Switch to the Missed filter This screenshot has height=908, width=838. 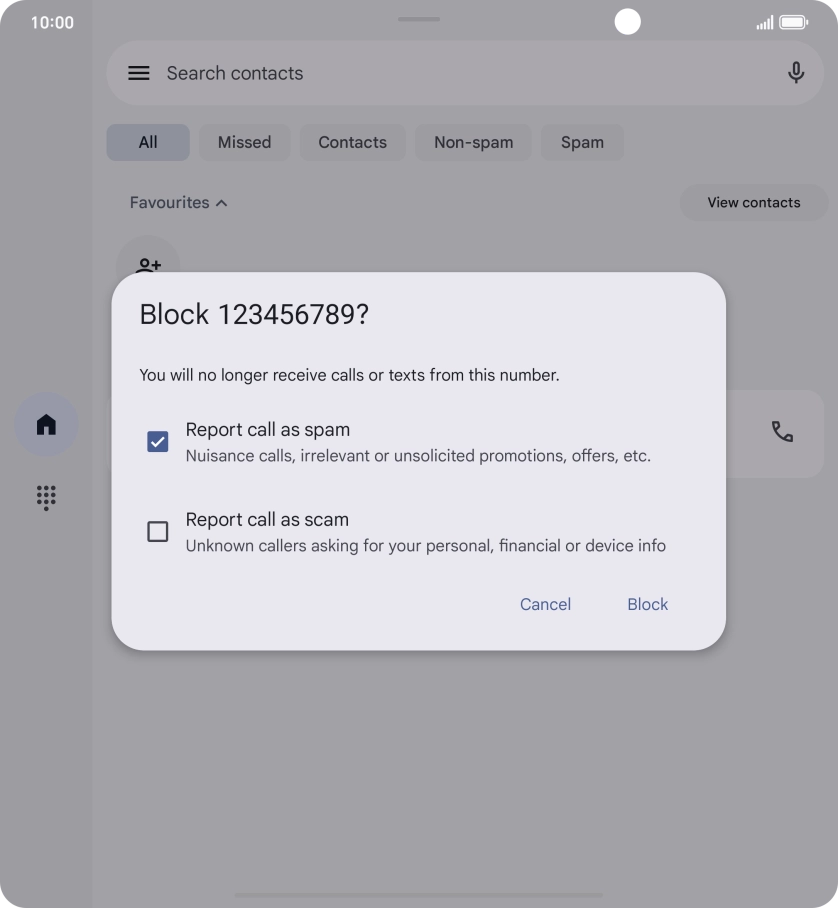[x=244, y=142]
